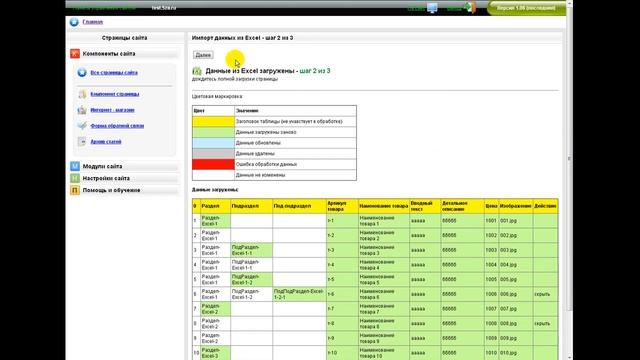
Task: Click the exit door icon in top bar
Action: [x=470, y=8]
